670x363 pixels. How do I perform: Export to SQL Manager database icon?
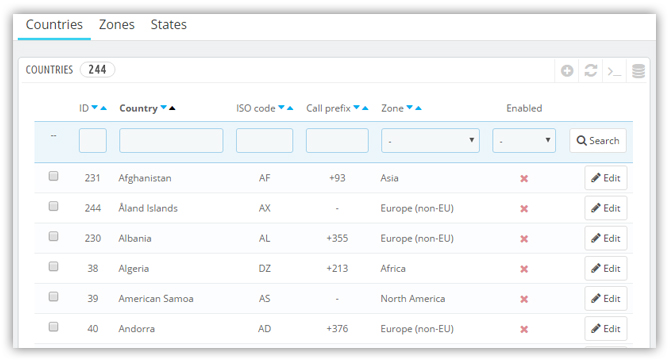(638, 71)
